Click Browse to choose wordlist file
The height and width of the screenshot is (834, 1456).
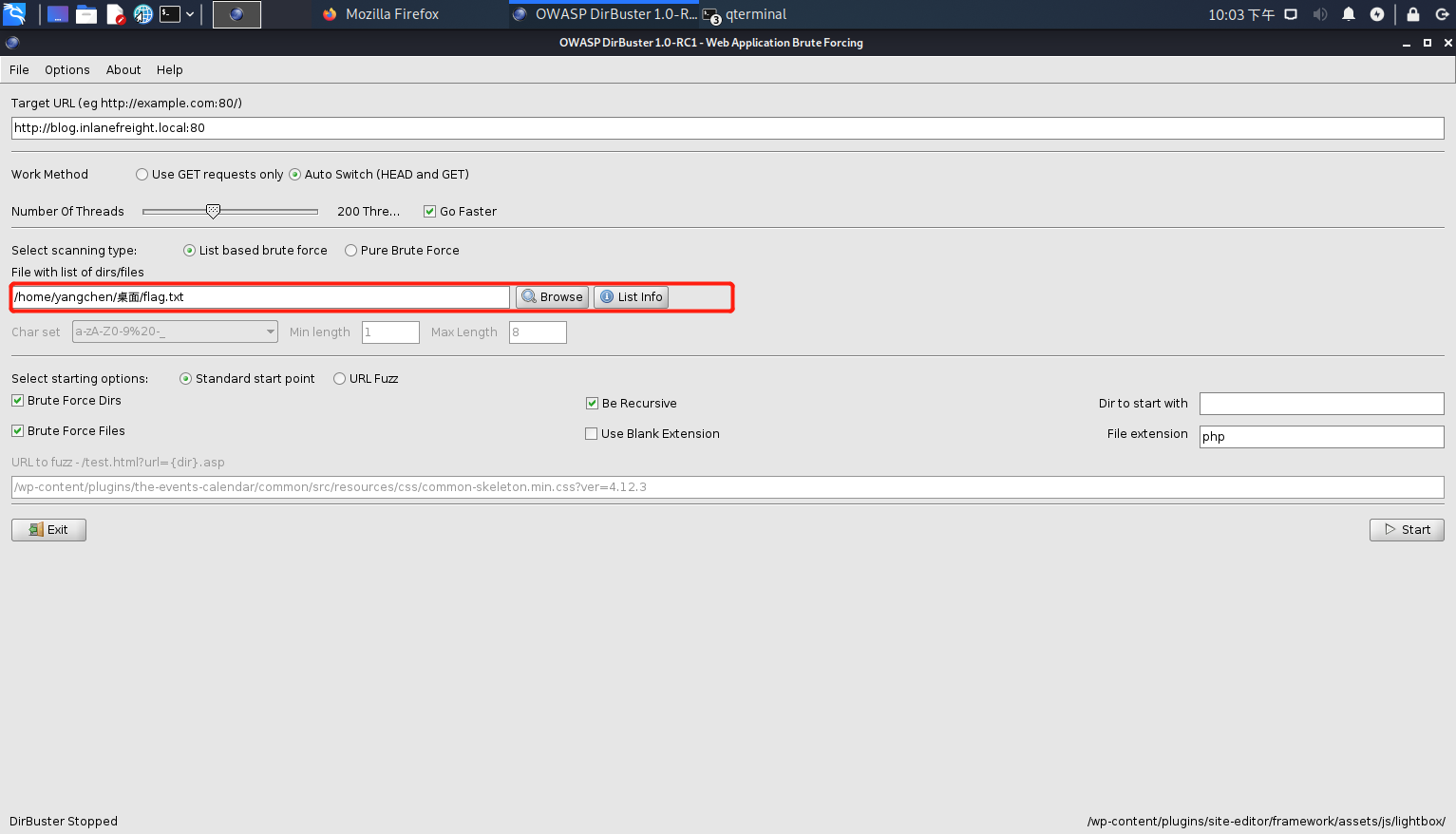pyautogui.click(x=552, y=297)
